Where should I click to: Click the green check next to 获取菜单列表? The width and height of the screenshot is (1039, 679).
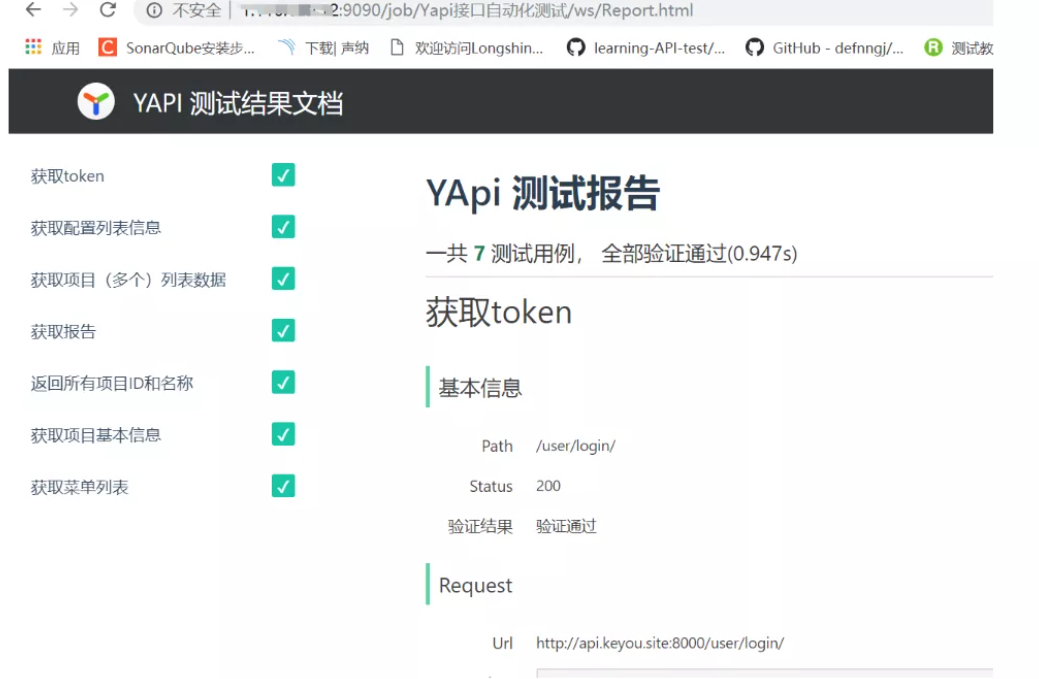(283, 486)
